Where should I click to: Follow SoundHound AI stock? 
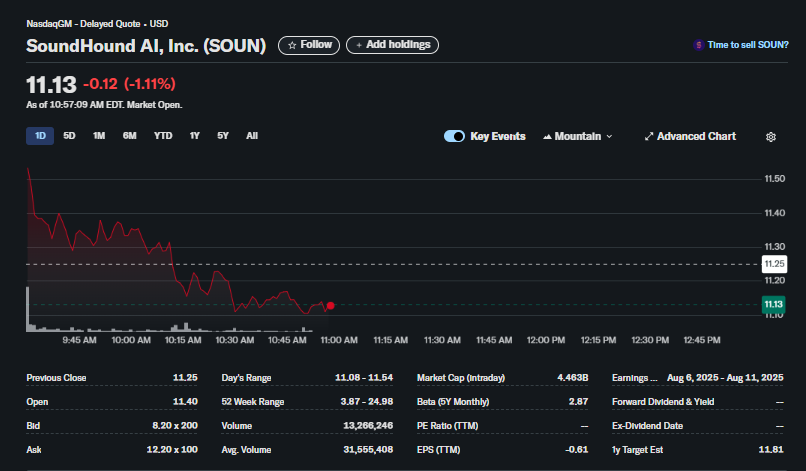(x=309, y=45)
